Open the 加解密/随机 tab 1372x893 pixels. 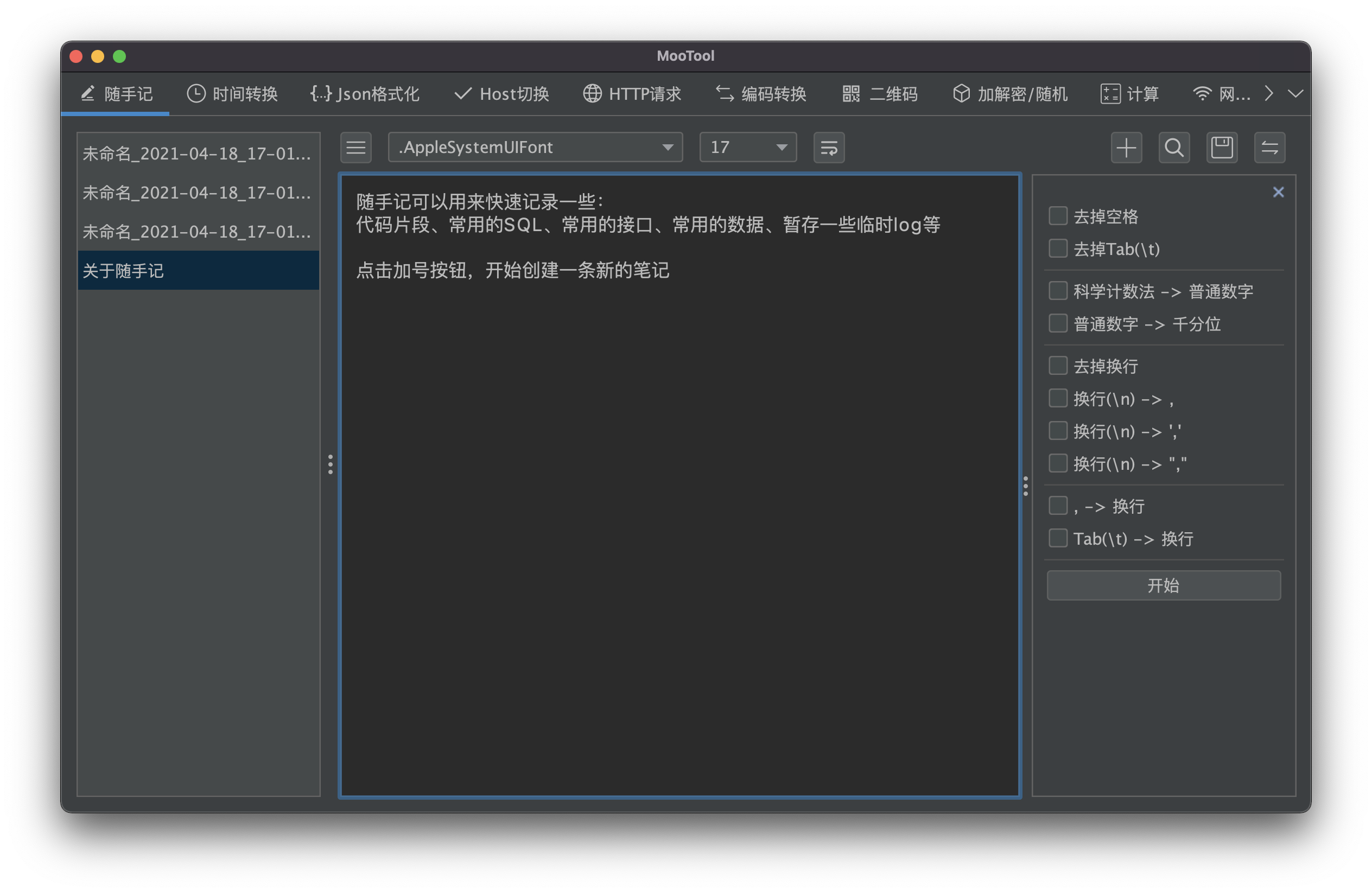tap(1010, 93)
